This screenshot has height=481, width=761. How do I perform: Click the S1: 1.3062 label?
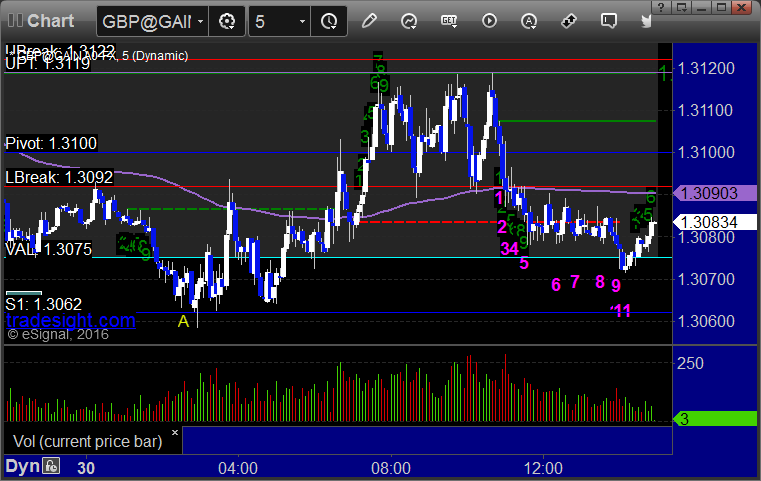[x=44, y=304]
